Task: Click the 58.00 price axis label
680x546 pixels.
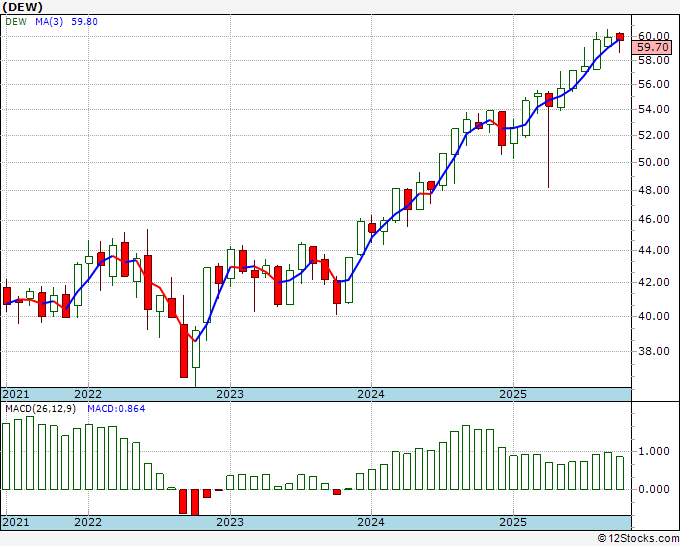Action: [654, 60]
